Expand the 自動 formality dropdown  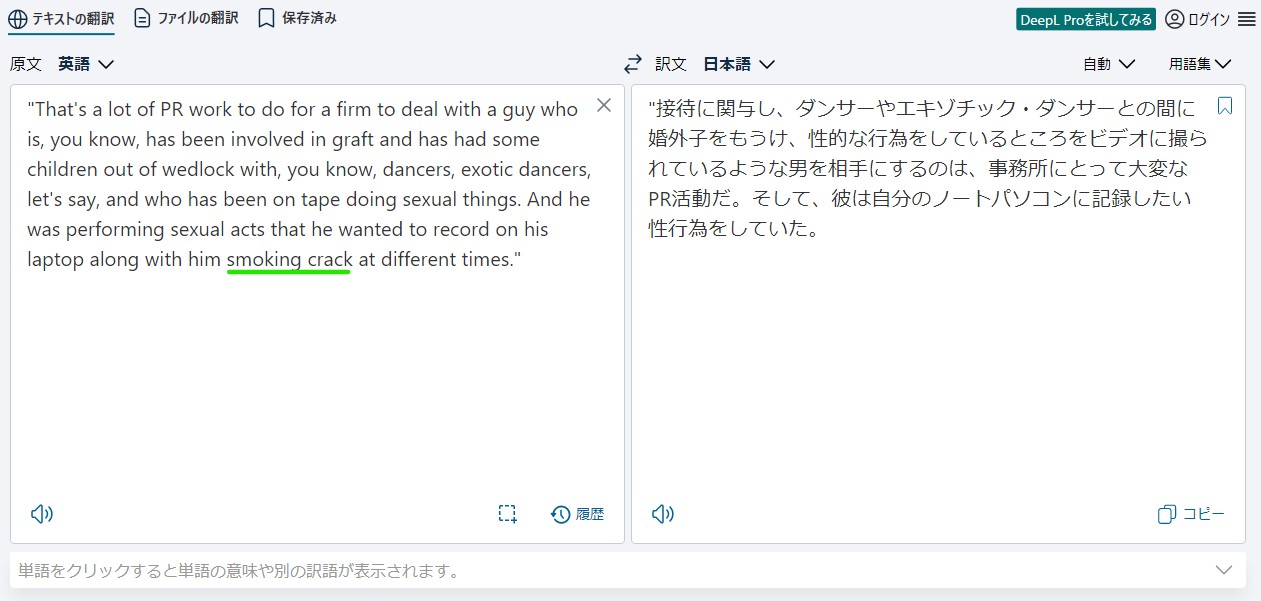click(x=1108, y=64)
